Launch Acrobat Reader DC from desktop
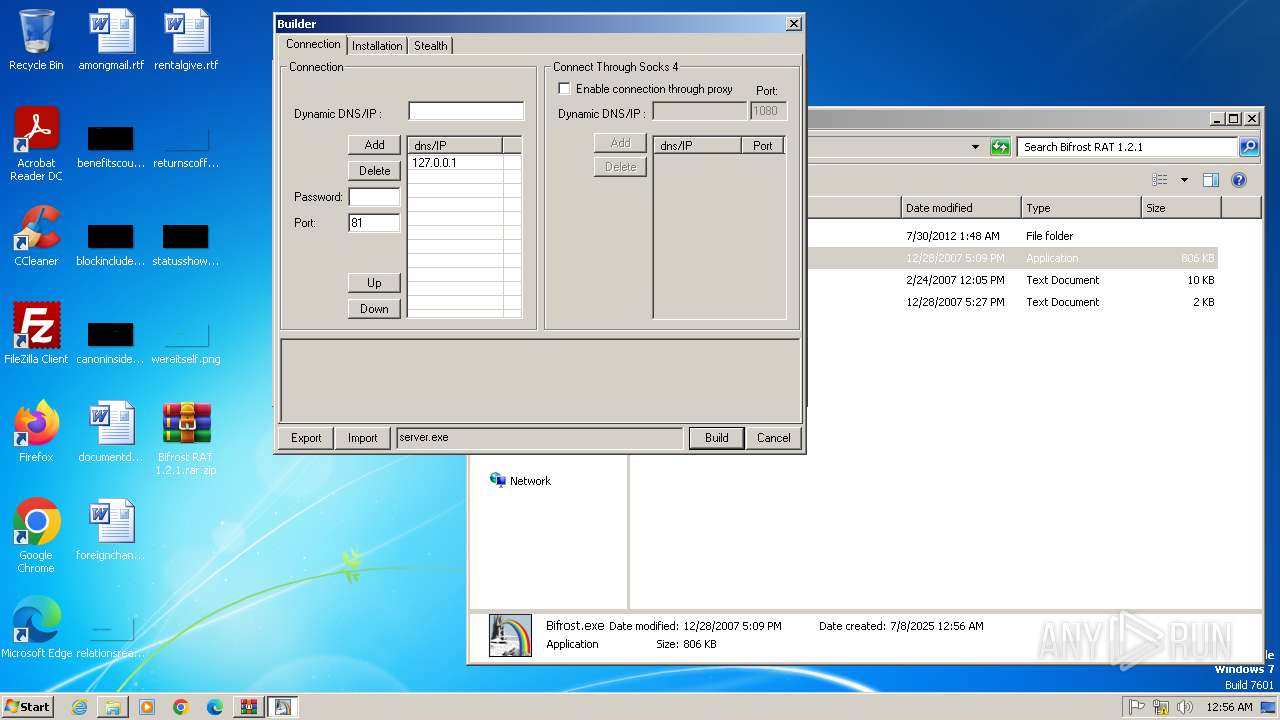Screen dimensions: 1280x720 [36, 144]
